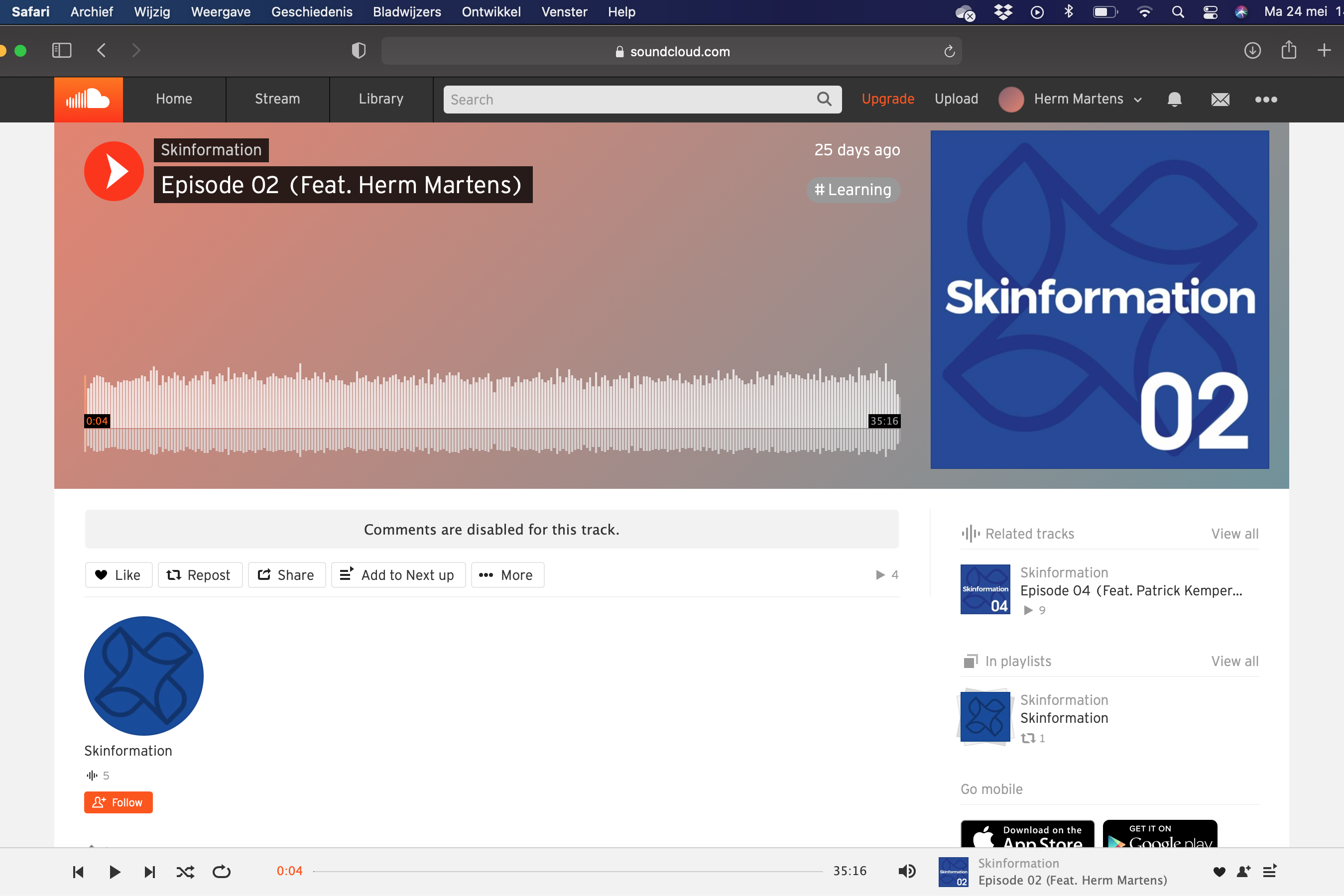Image resolution: width=1344 pixels, height=896 pixels.
Task: Mute the volume speaker control
Action: pyautogui.click(x=906, y=872)
